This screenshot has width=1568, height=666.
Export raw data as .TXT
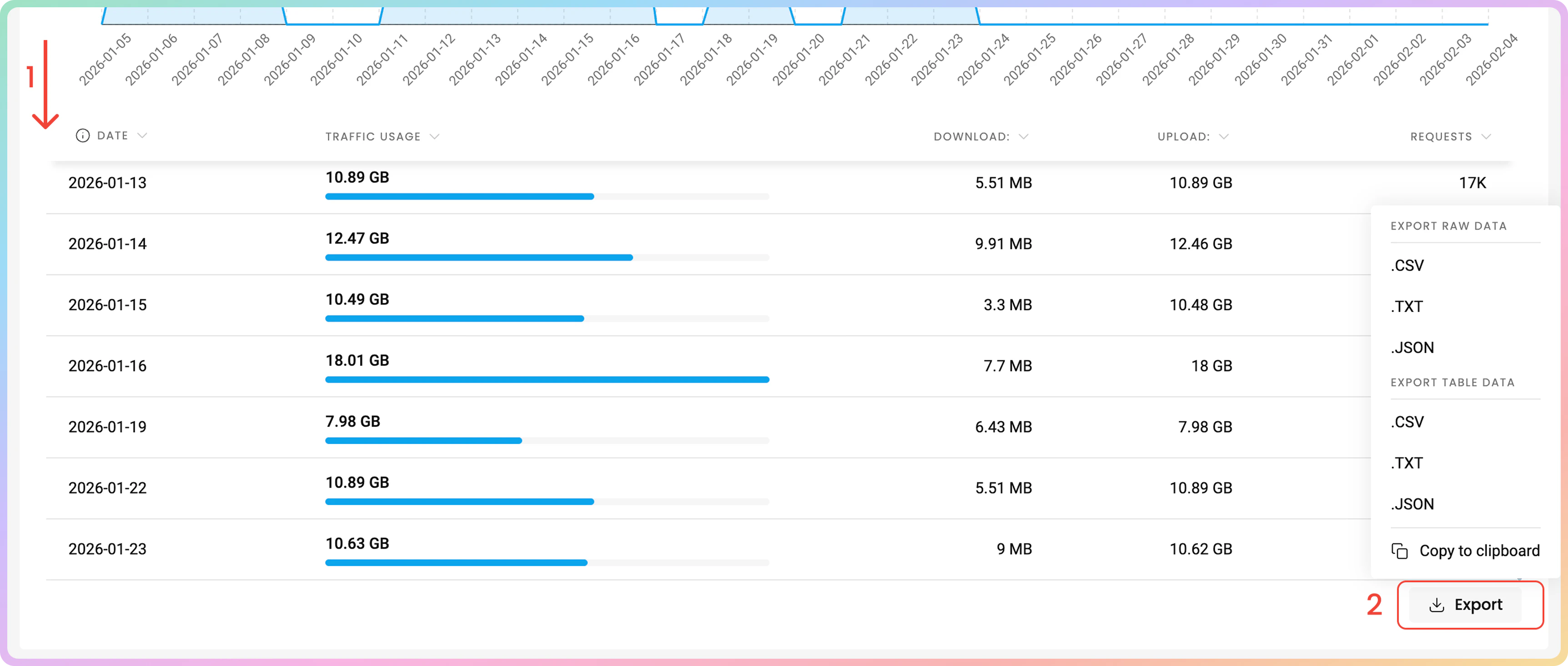coord(1407,306)
